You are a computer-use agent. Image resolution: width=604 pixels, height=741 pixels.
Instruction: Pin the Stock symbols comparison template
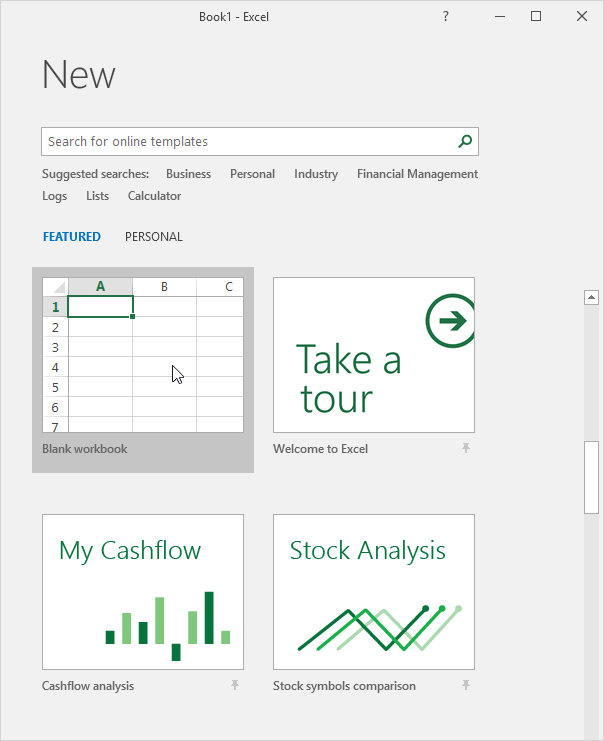pyautogui.click(x=466, y=686)
